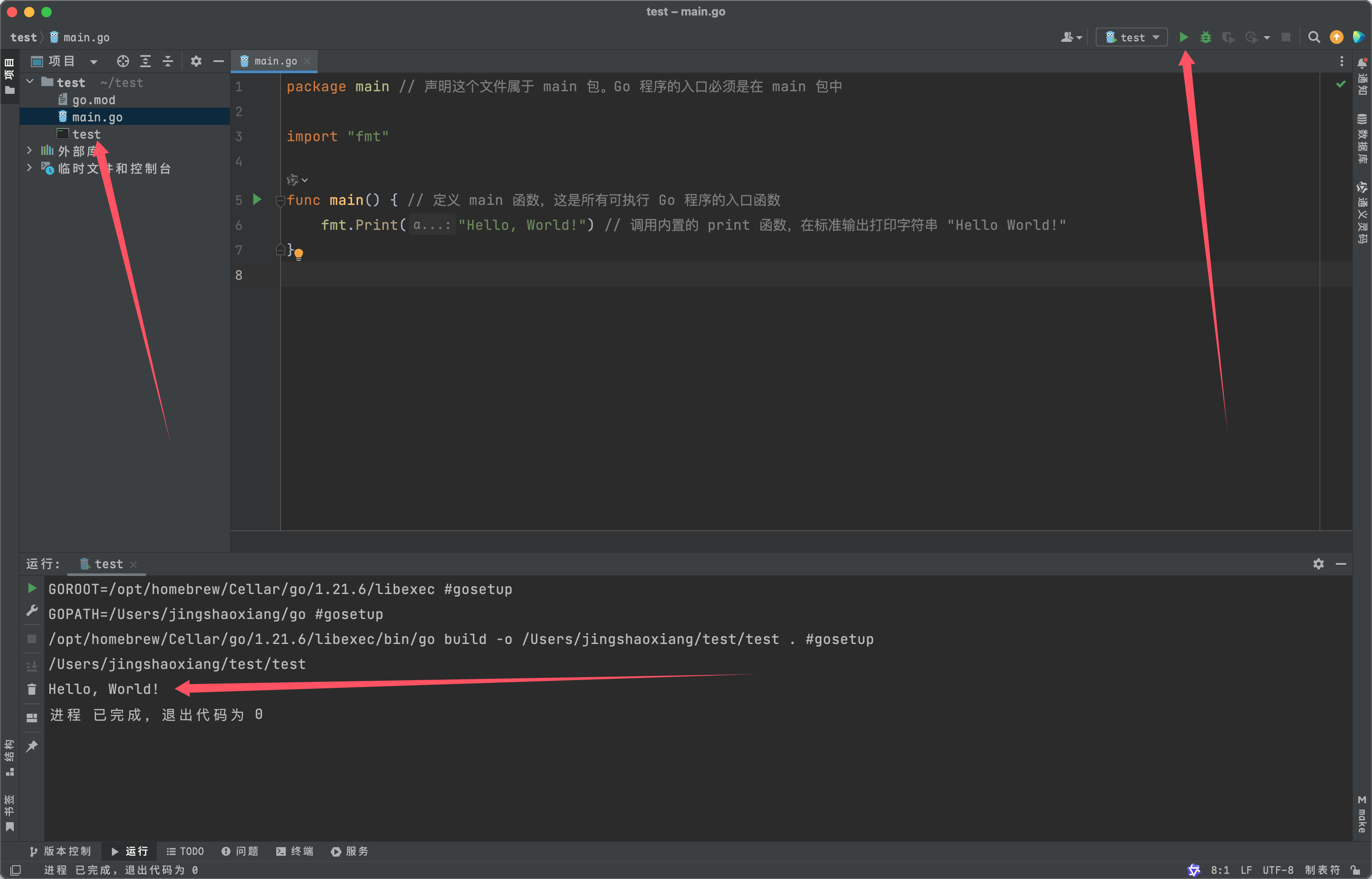Change LF line separator in status bar
This screenshot has width=1372, height=879.
(1246, 870)
